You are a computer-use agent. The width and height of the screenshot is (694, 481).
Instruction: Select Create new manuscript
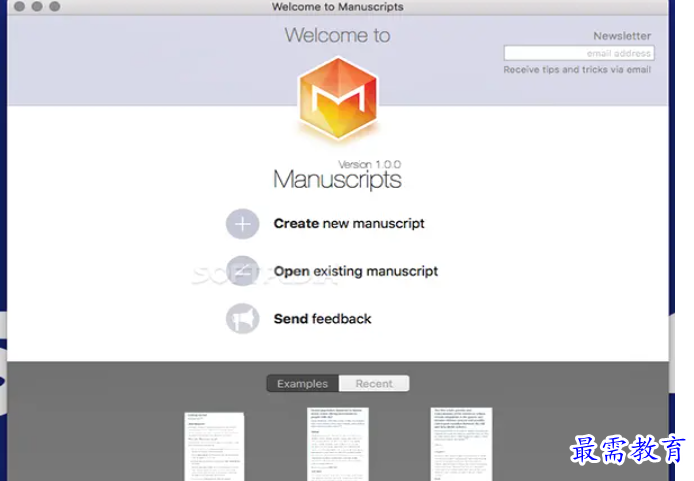(349, 223)
